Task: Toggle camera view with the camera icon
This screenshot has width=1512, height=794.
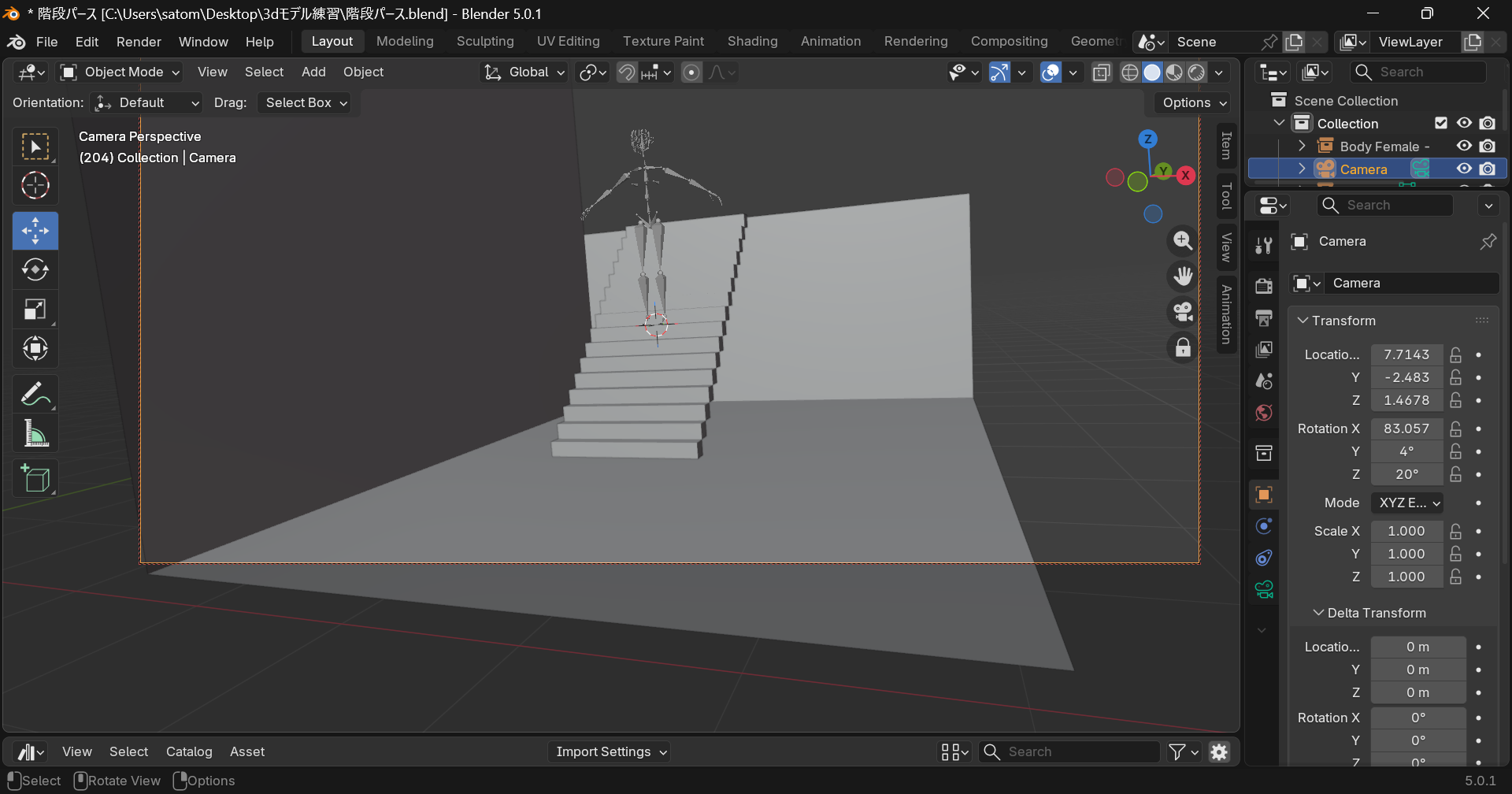Action: tap(1183, 312)
